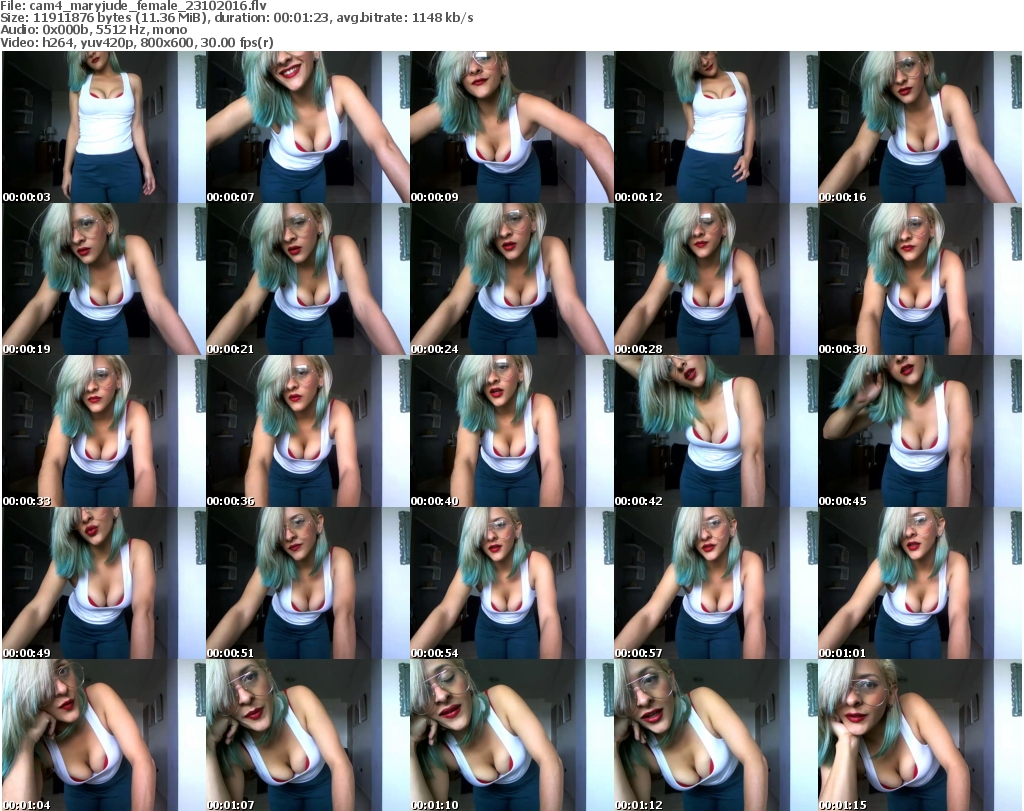Click the Video codec info line
The height and width of the screenshot is (811, 1024).
tap(138, 42)
